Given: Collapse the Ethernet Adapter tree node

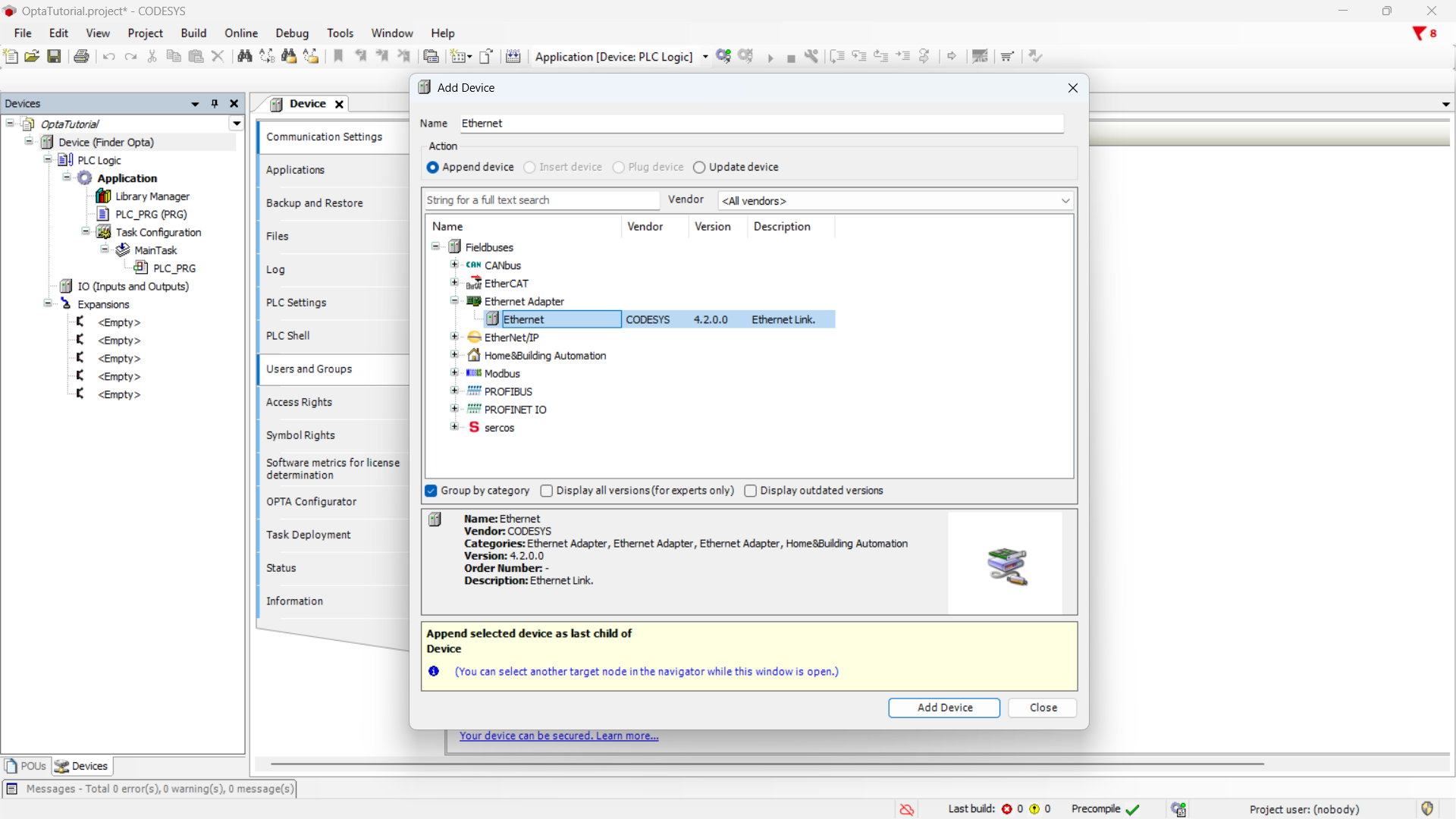Looking at the screenshot, I should [x=454, y=301].
